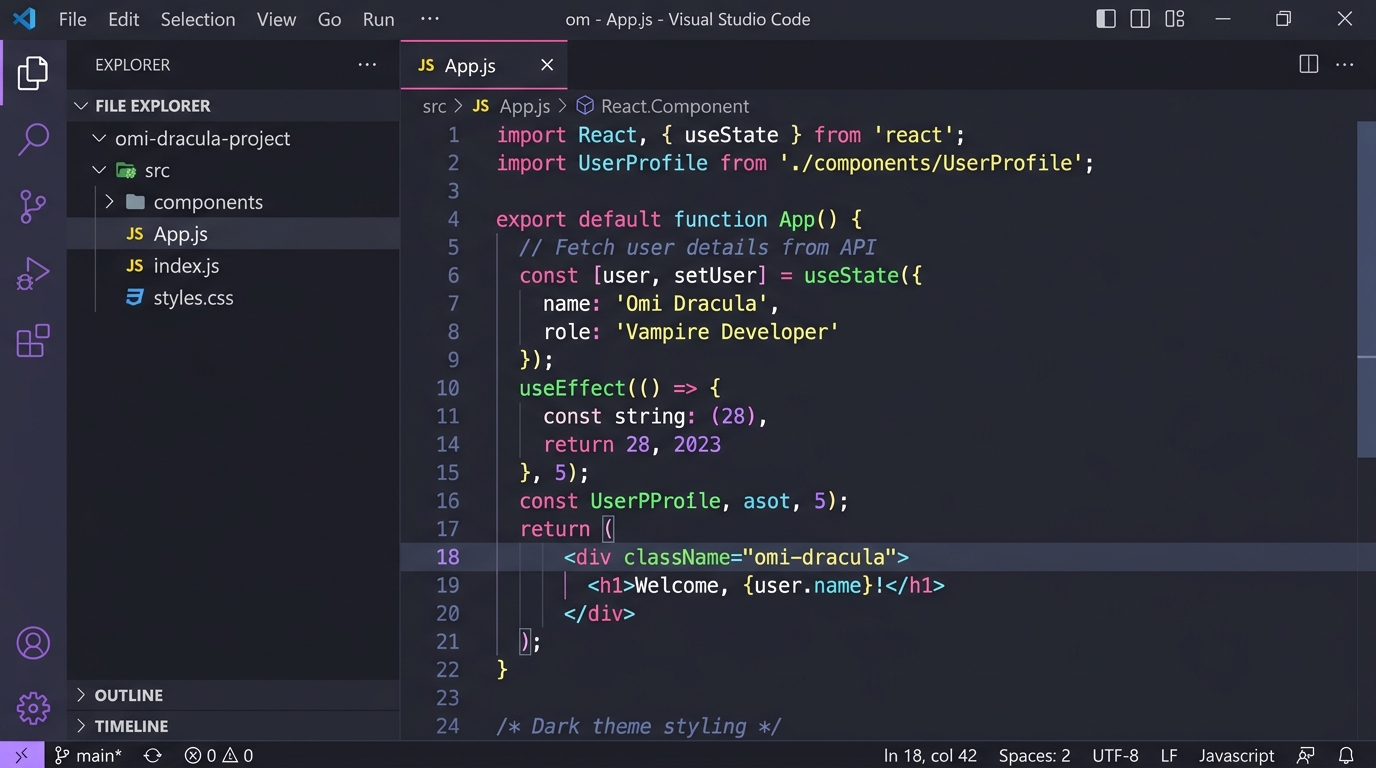Open the File menu

pyautogui.click(x=73, y=19)
